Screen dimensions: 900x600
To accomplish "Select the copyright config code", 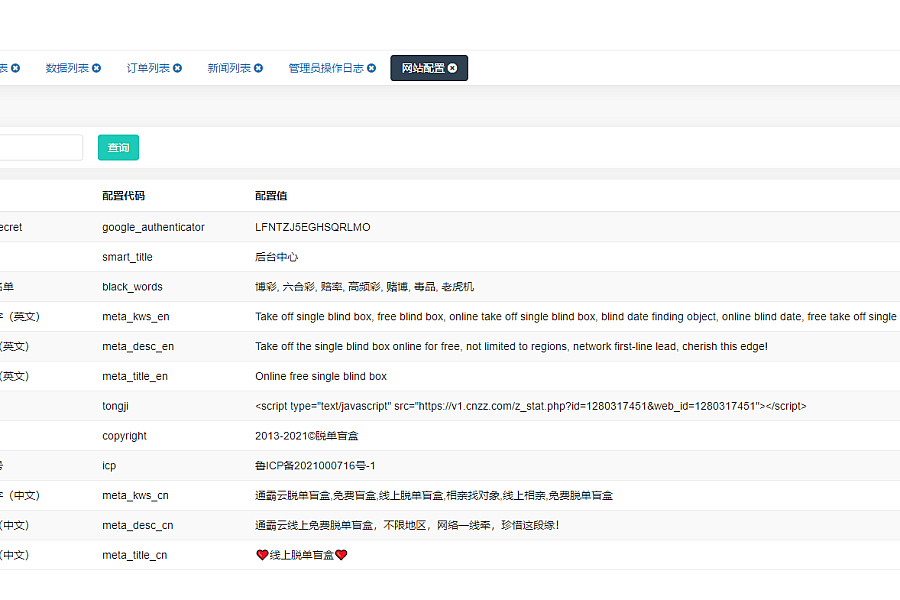I will (x=125, y=436).
